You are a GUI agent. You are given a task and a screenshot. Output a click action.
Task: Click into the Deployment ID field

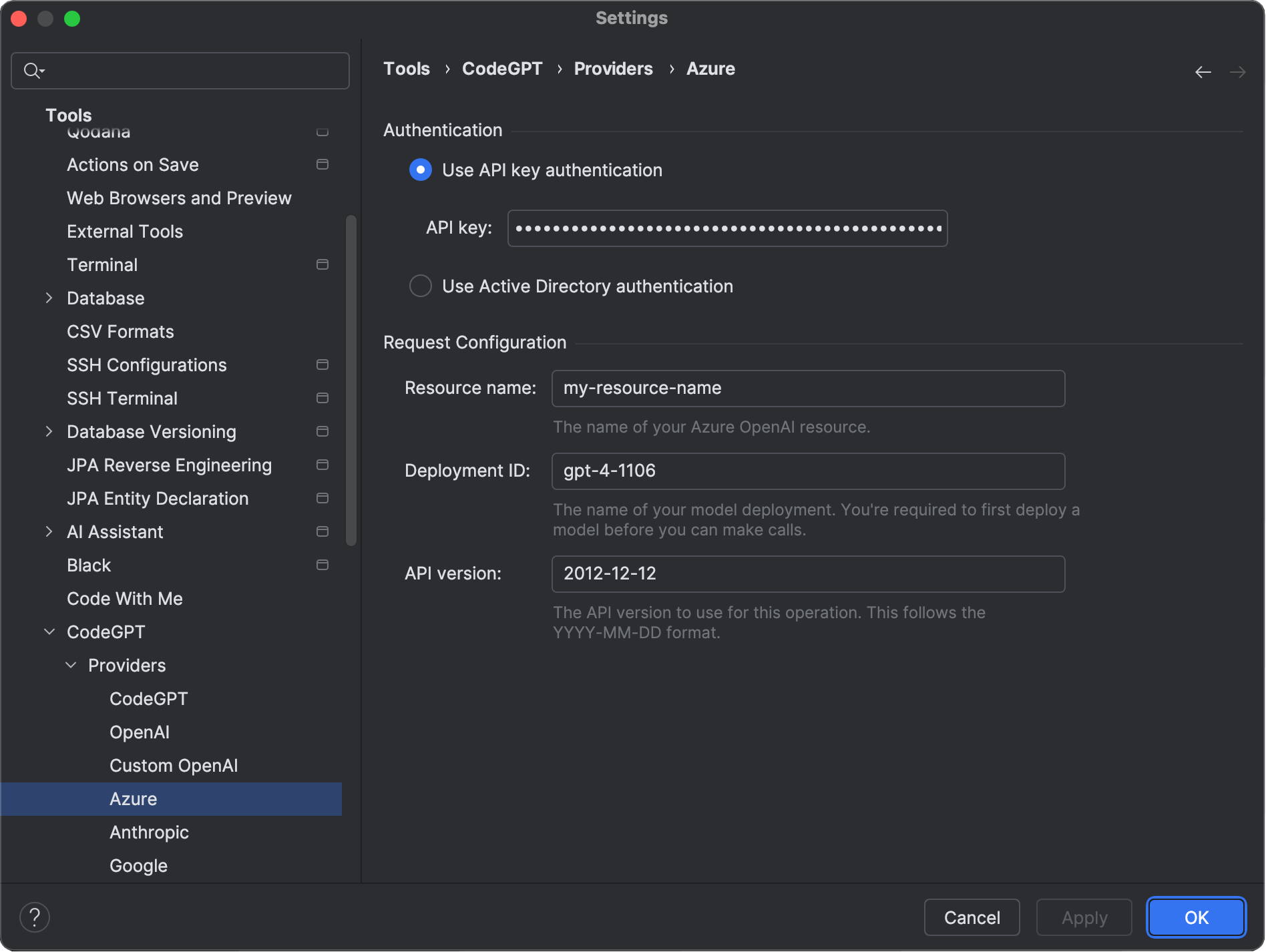pos(808,471)
